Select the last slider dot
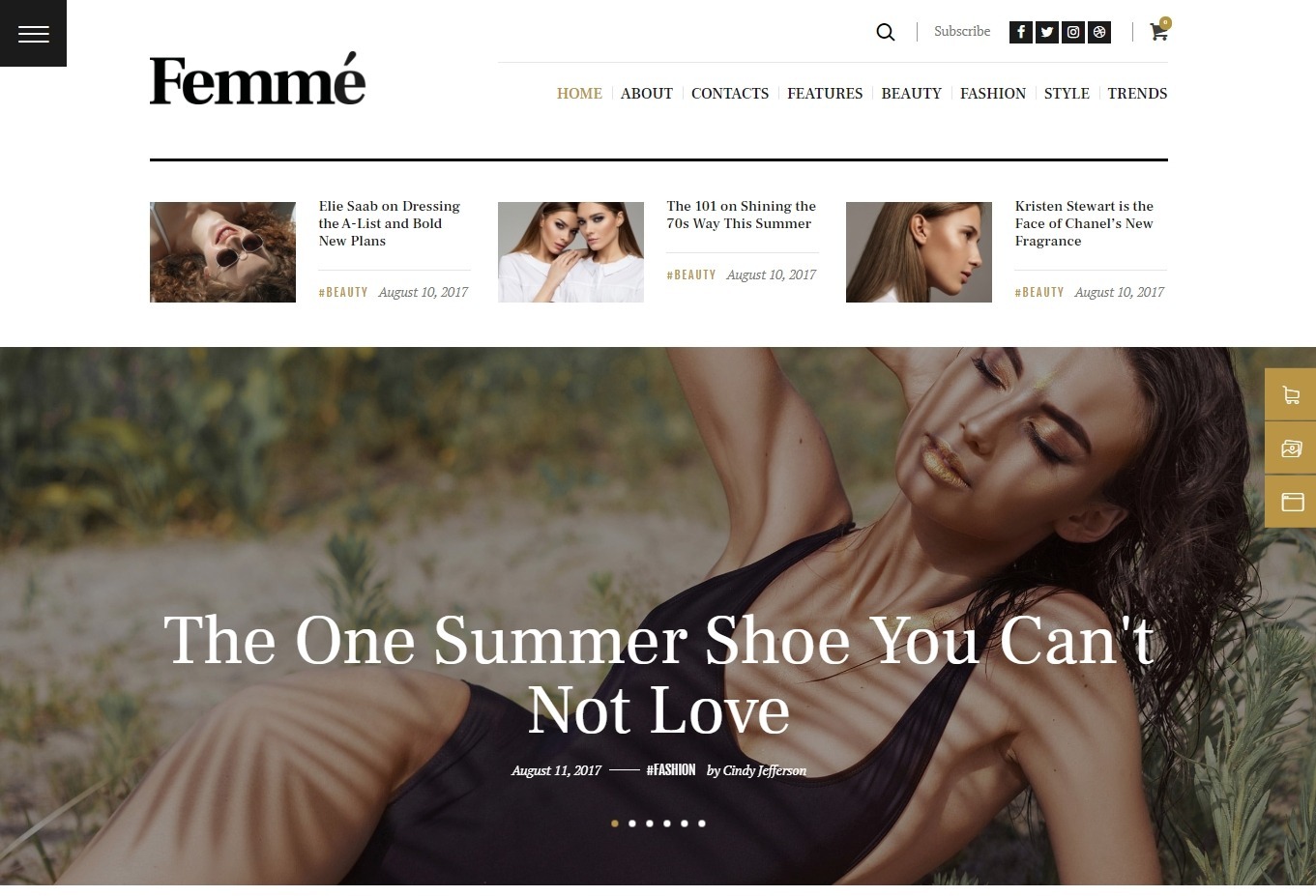Image resolution: width=1316 pixels, height=896 pixels. point(702,824)
